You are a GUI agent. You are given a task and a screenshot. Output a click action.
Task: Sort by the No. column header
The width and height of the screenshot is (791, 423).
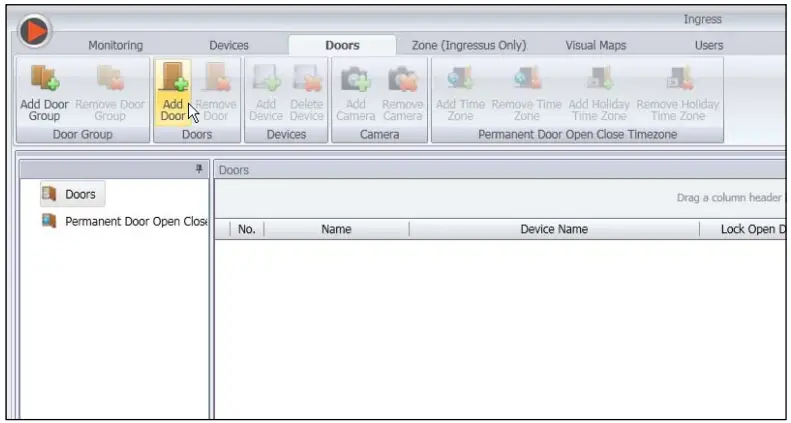[247, 229]
